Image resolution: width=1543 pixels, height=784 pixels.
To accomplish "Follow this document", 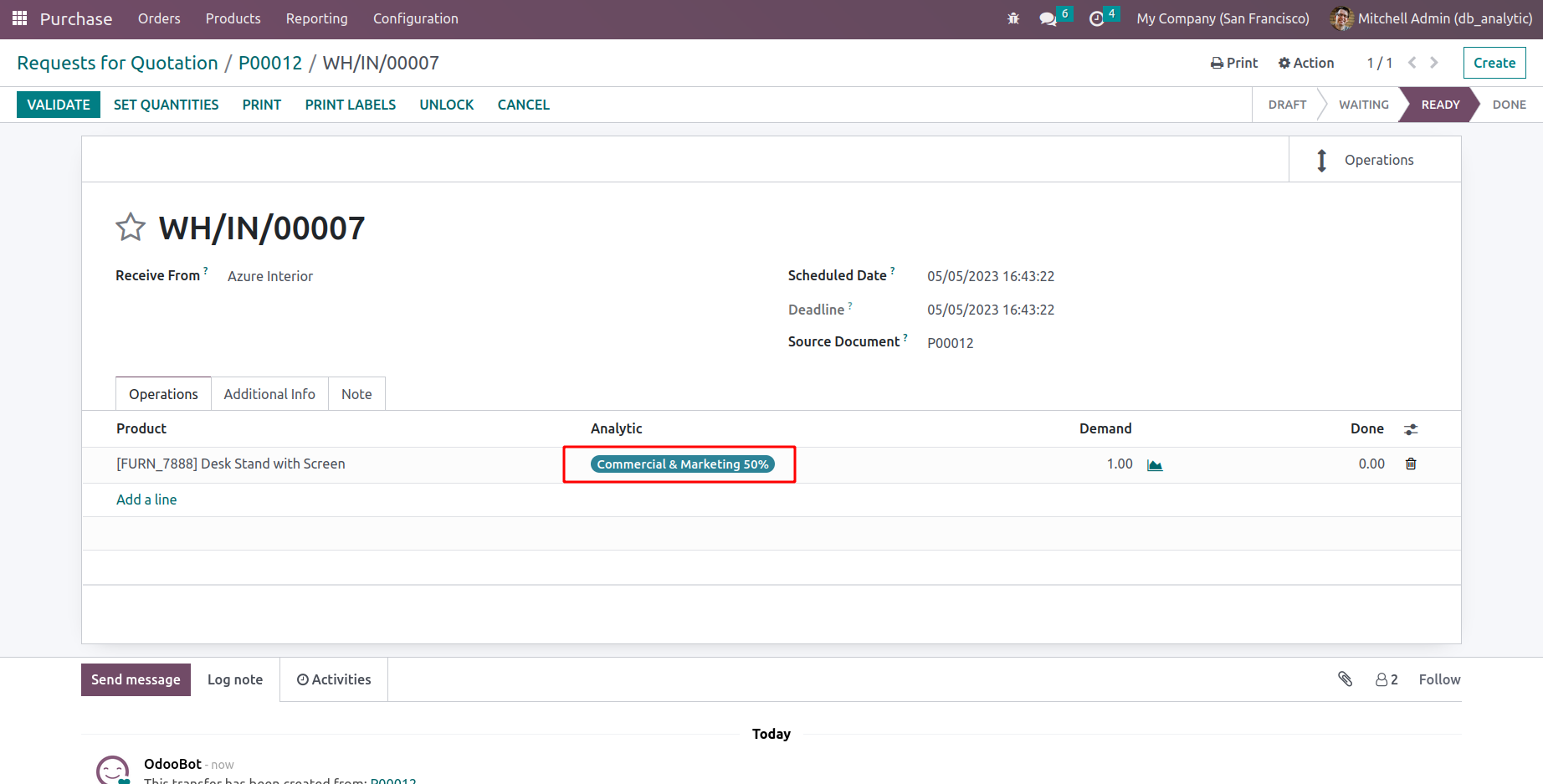I will (x=1439, y=679).
